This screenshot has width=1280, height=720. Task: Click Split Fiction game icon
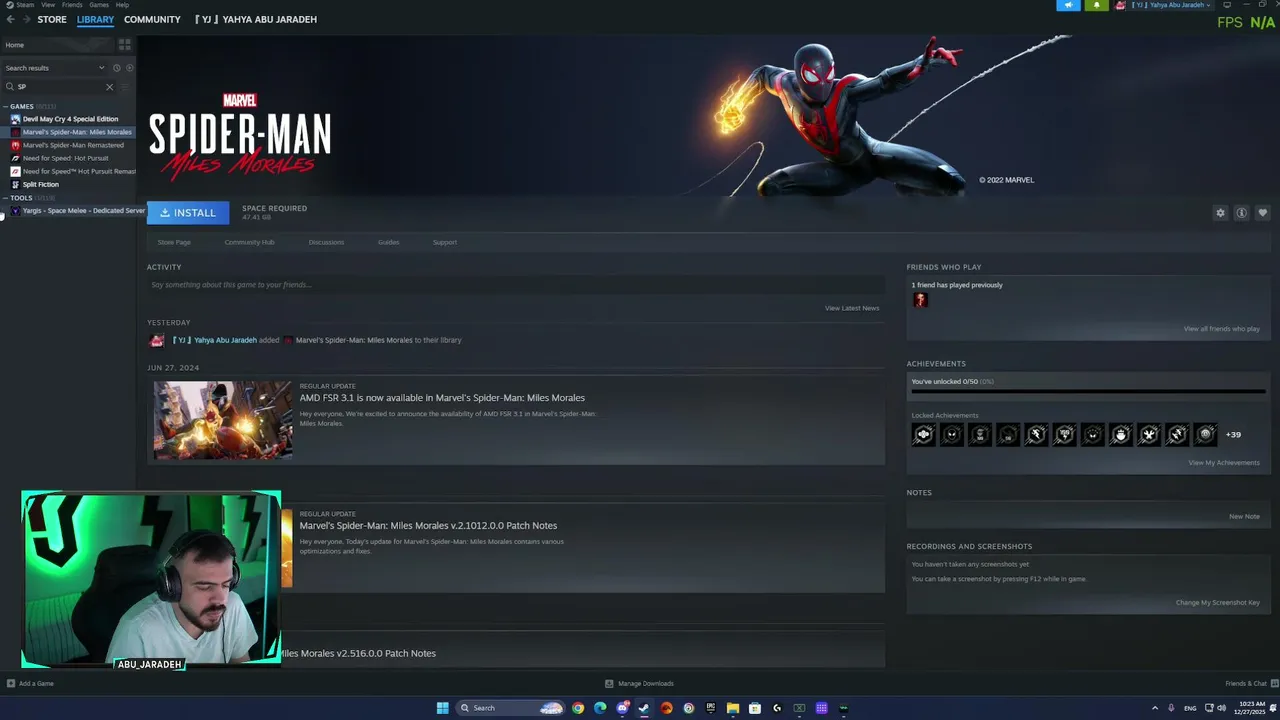[x=15, y=184]
